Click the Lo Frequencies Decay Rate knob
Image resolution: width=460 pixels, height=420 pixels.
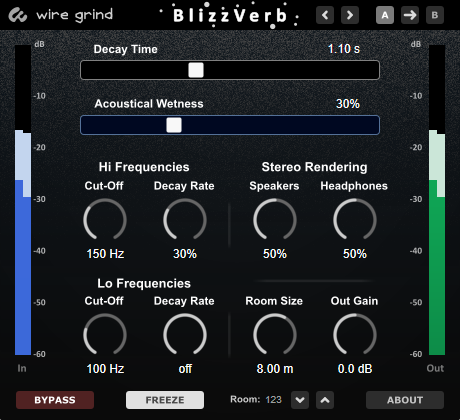pyautogui.click(x=185, y=334)
